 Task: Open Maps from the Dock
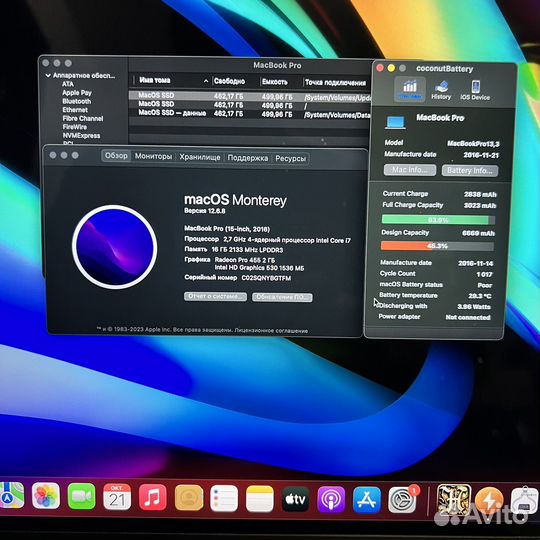point(11,496)
